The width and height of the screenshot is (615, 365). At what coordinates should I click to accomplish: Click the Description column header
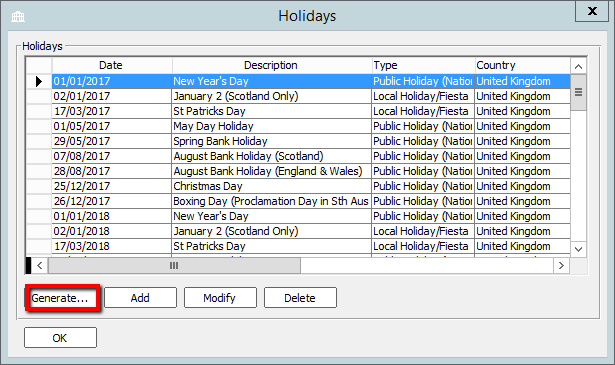pyautogui.click(x=272, y=65)
